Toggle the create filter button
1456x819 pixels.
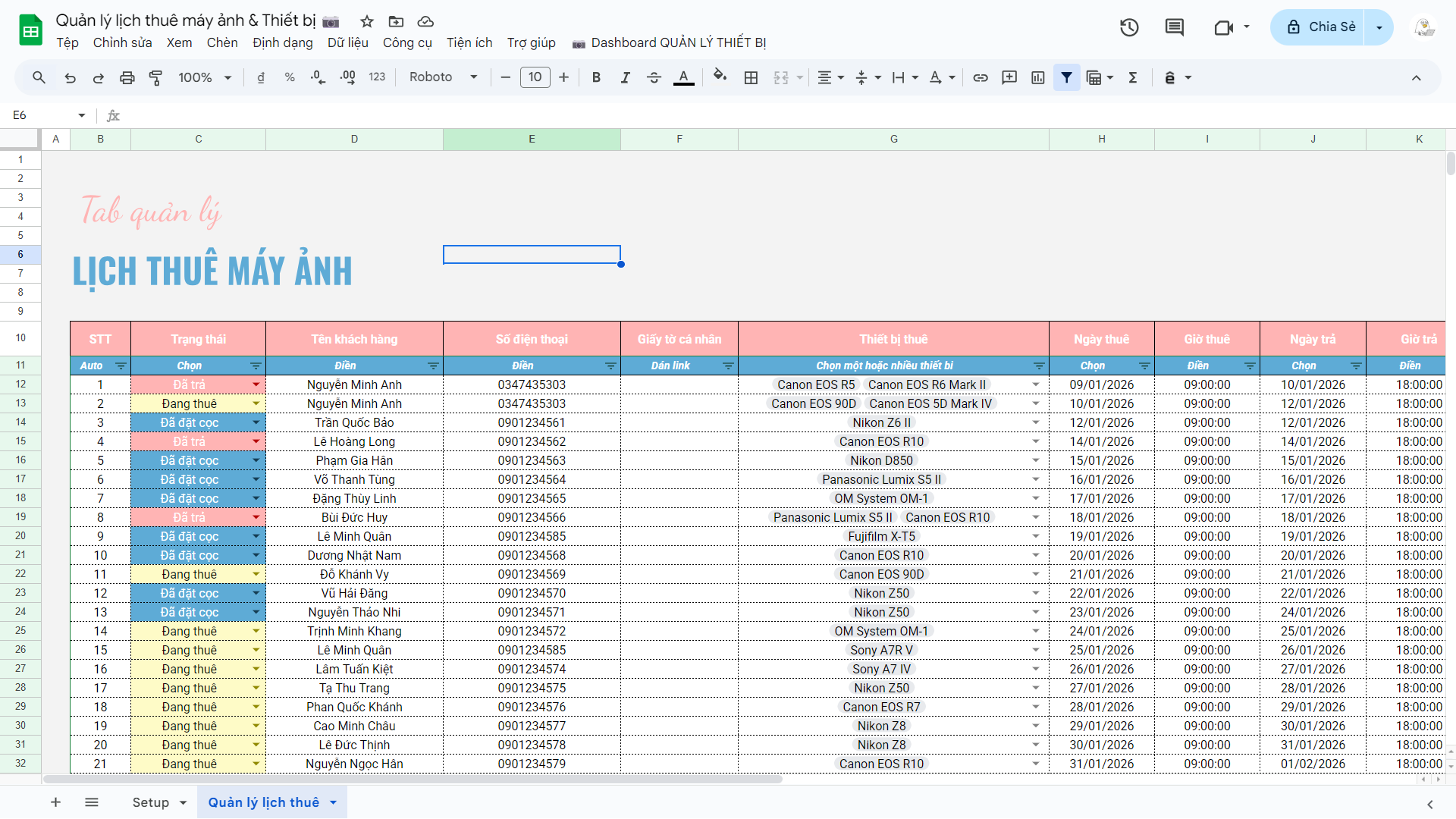click(1066, 77)
